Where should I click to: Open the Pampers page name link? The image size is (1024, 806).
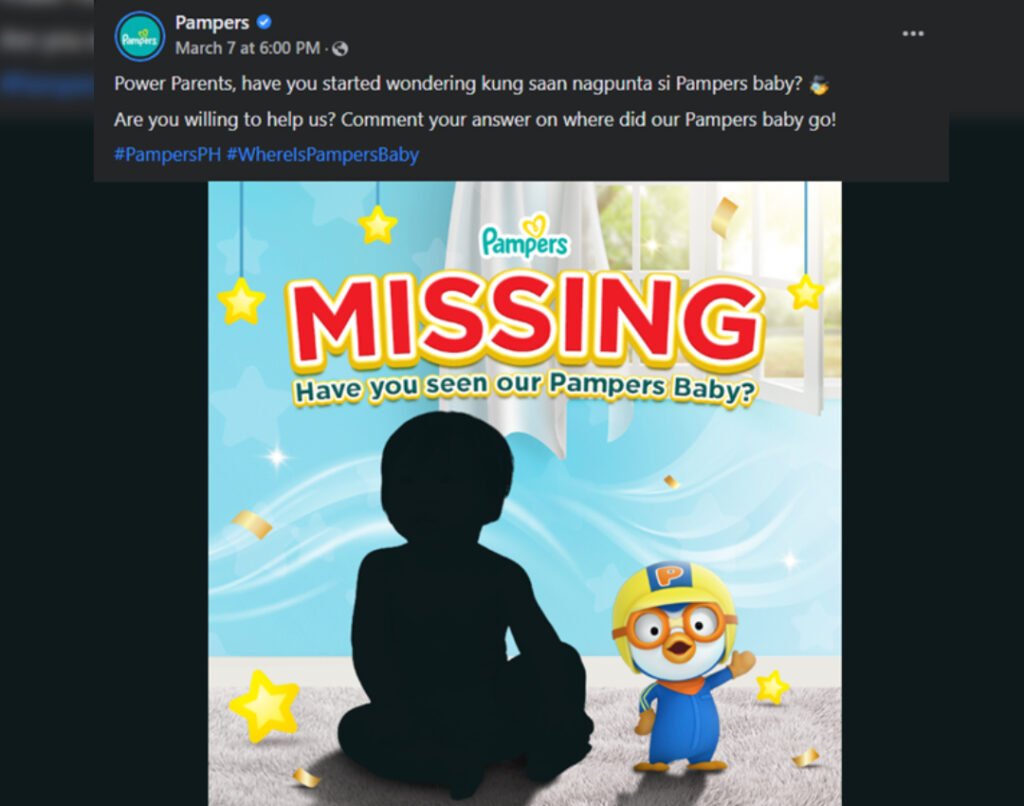[x=212, y=23]
